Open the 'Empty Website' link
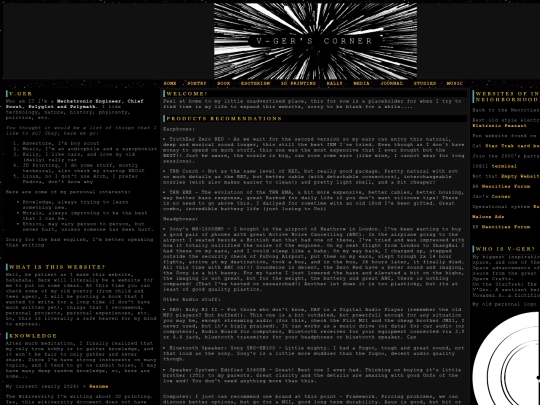Image resolution: width=540 pixels, height=405 pixels. (520, 176)
